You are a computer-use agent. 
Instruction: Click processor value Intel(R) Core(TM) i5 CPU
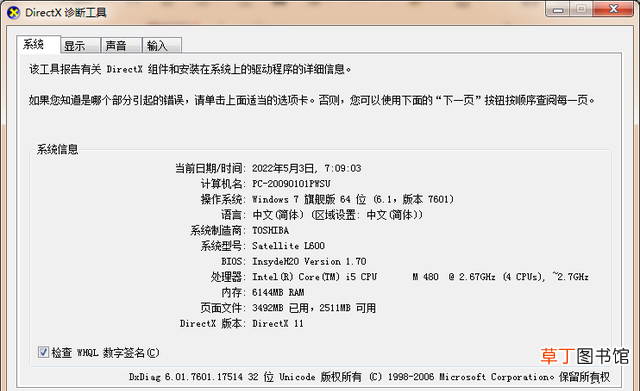coord(314,277)
